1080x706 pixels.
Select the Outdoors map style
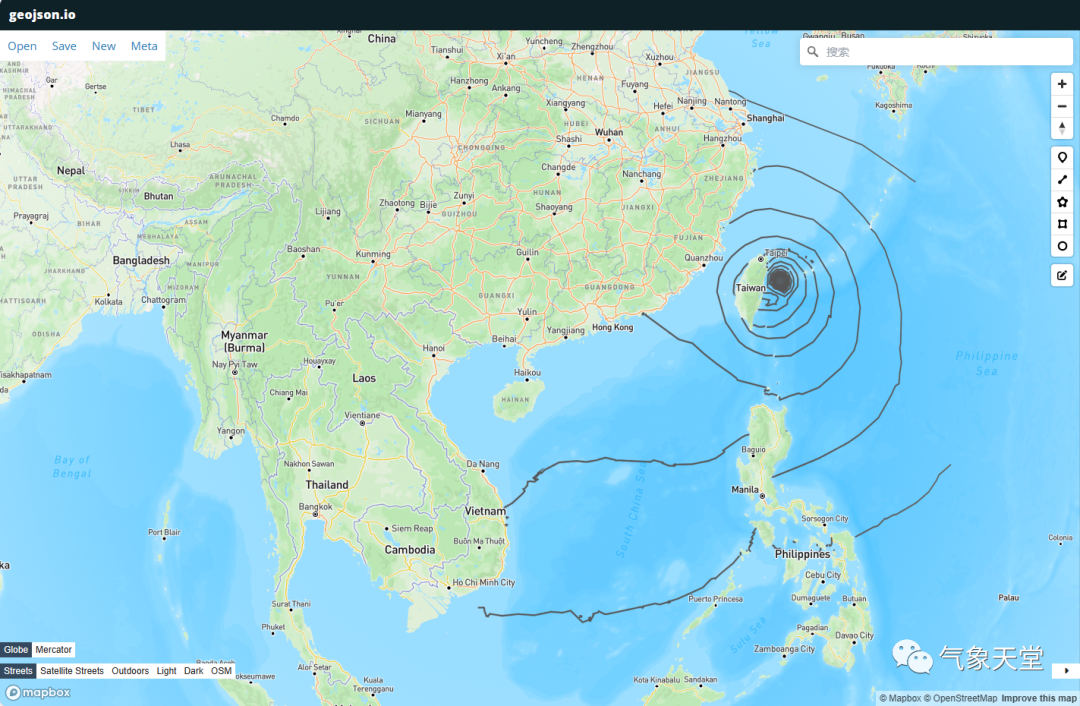(130, 671)
